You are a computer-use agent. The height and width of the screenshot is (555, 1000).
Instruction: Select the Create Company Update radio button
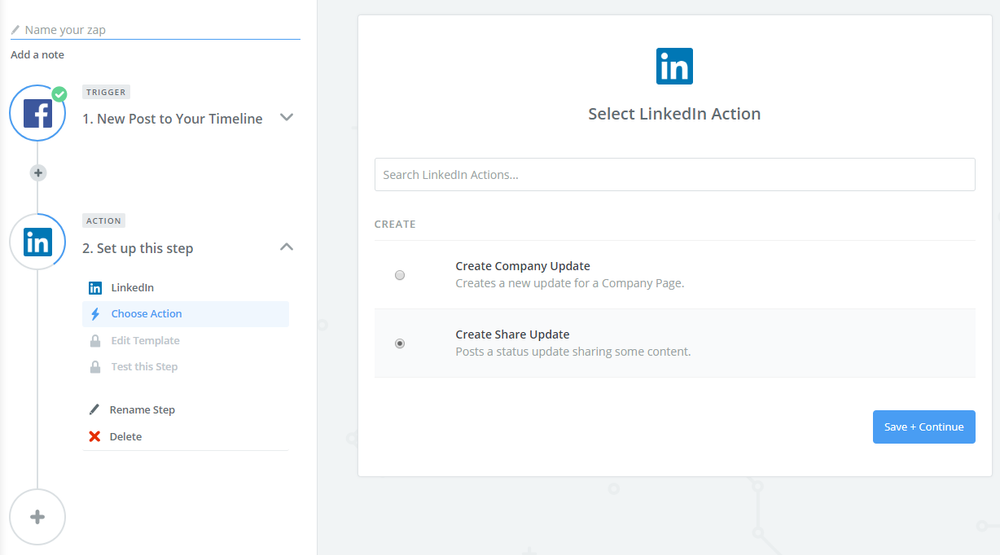click(x=400, y=275)
